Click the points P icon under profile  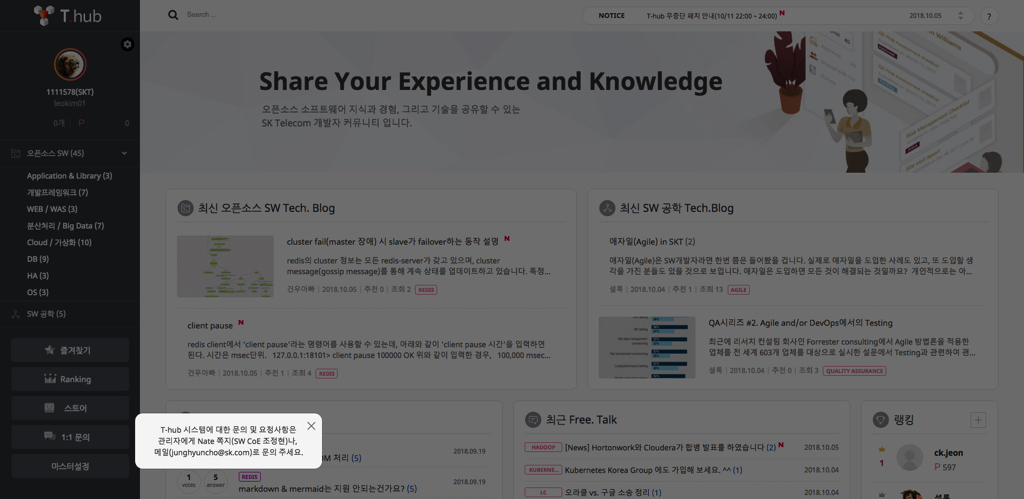tap(82, 123)
